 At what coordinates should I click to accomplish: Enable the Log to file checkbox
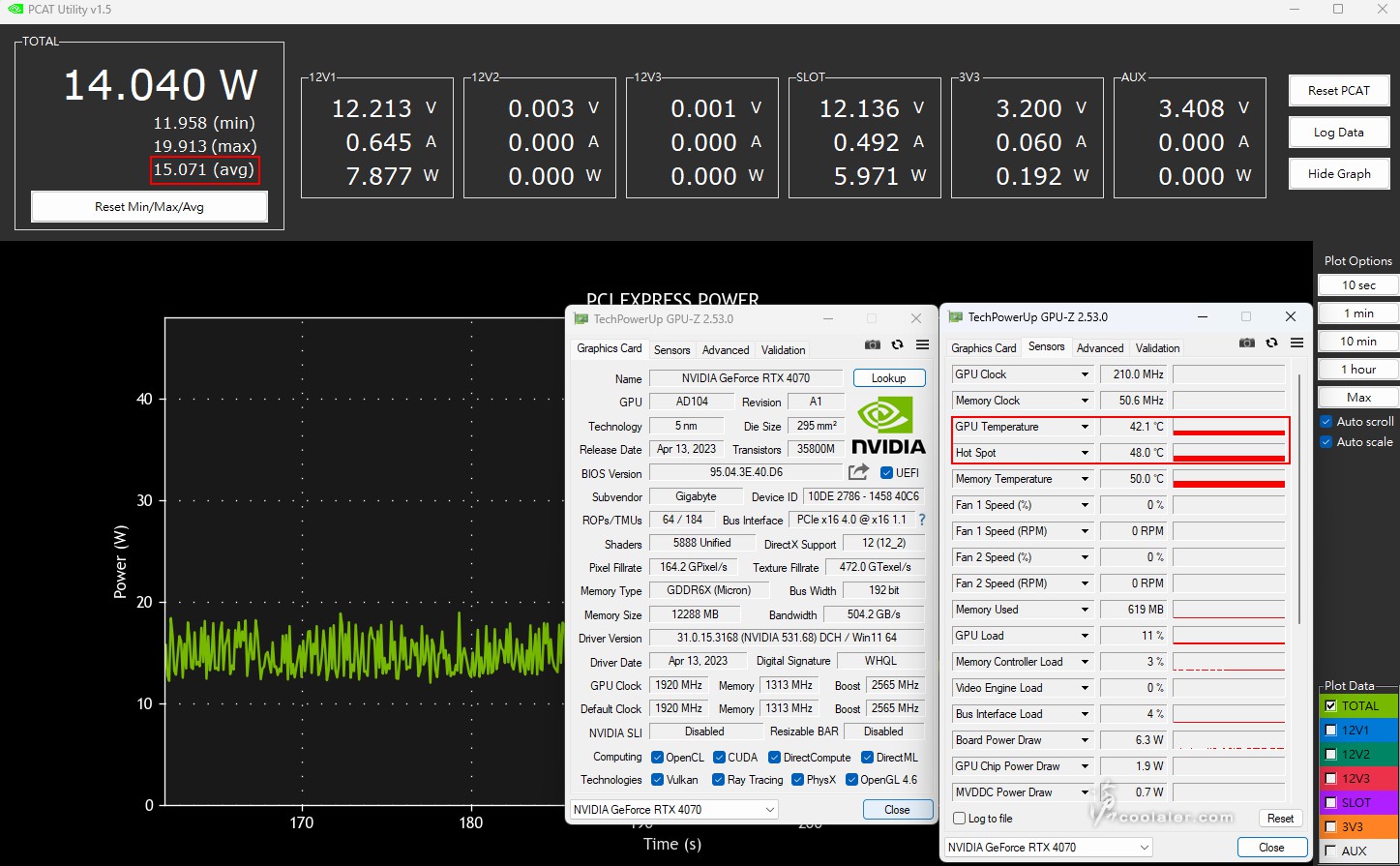click(960, 819)
